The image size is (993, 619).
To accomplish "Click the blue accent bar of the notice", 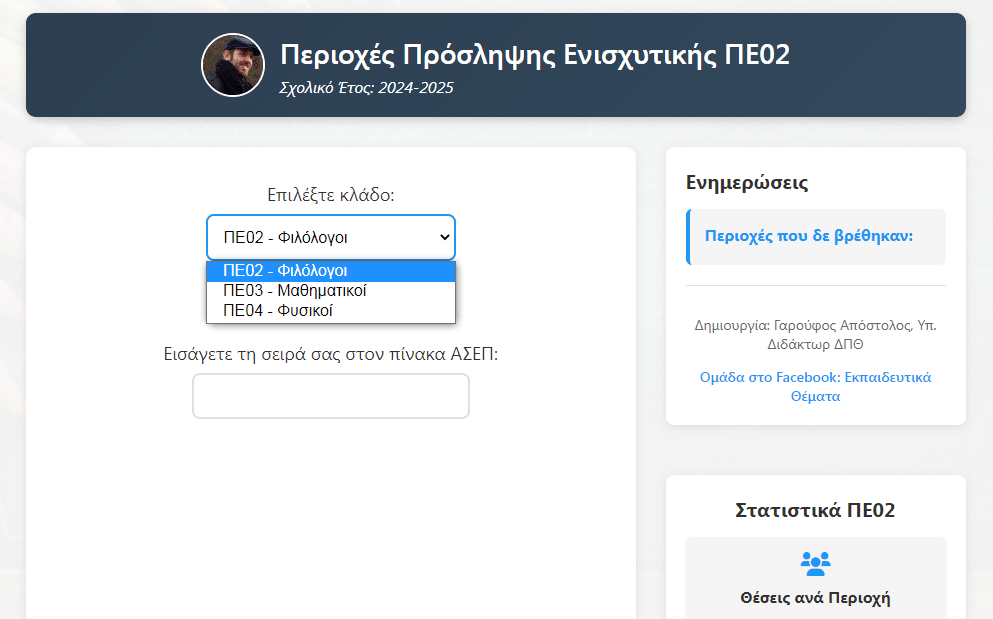I will 688,237.
